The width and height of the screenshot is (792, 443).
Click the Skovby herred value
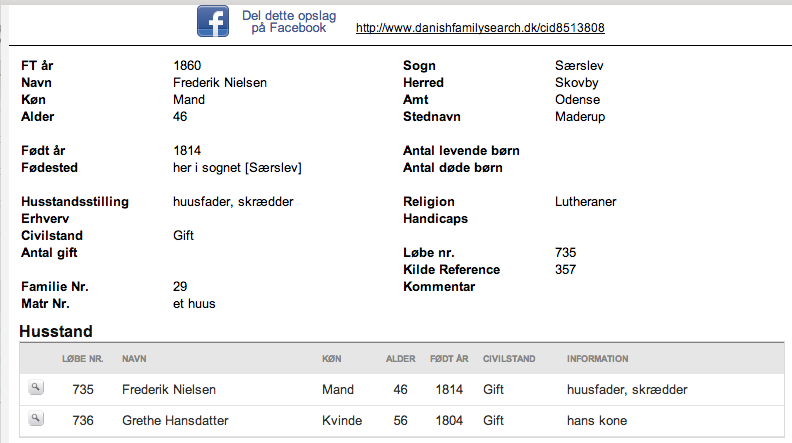tap(576, 83)
